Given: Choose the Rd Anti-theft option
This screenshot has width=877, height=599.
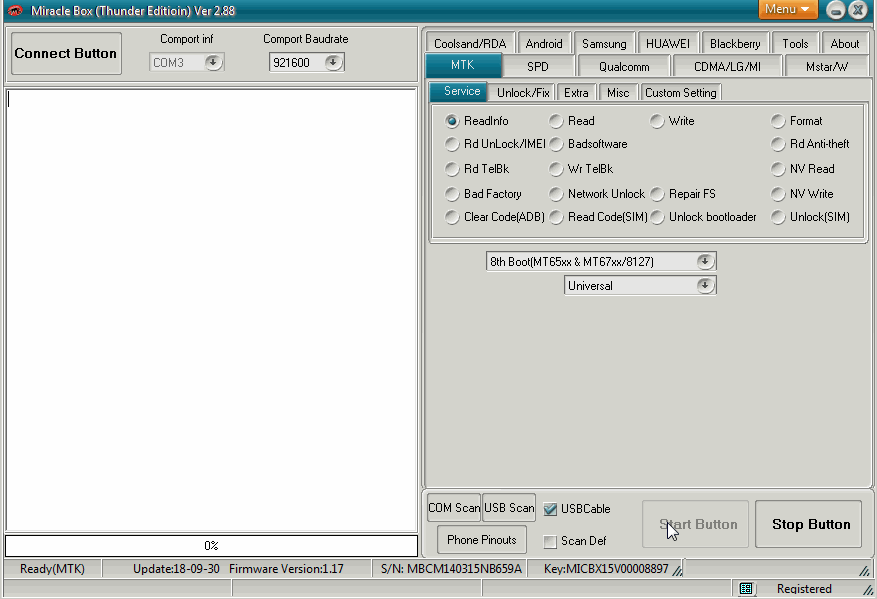Looking at the screenshot, I should tap(778, 144).
